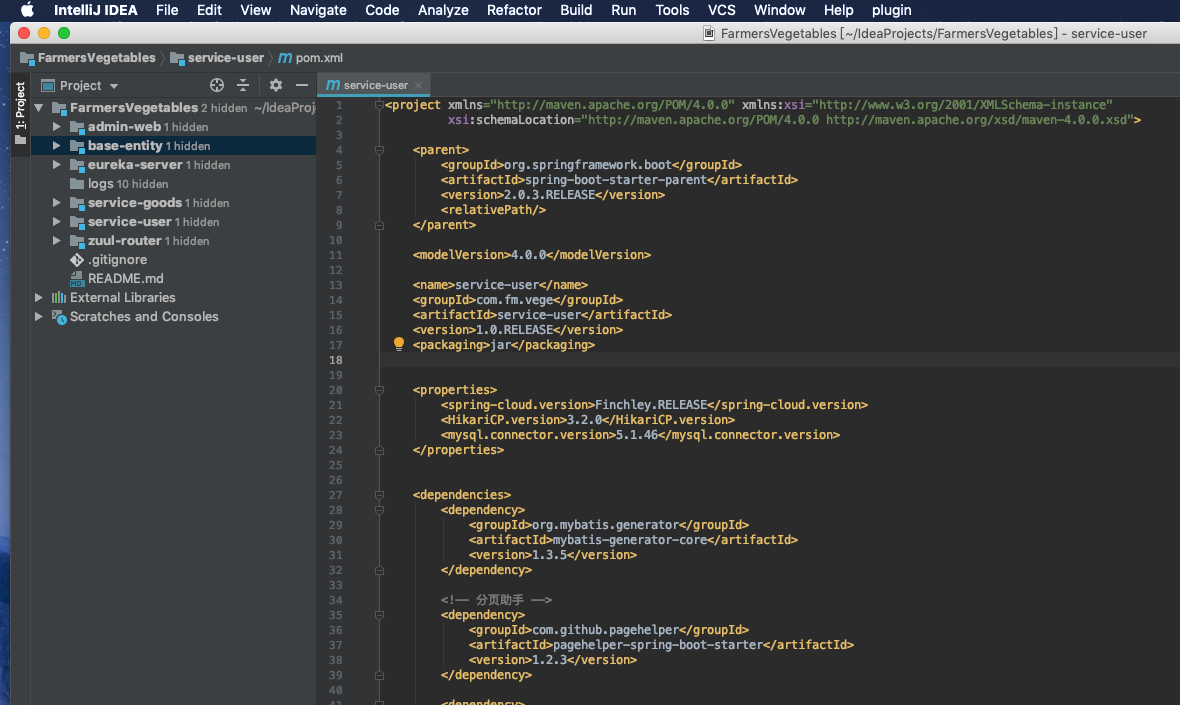The image size is (1180, 705).
Task: Click the Collapse All icon in Project panel
Action: tap(243, 86)
